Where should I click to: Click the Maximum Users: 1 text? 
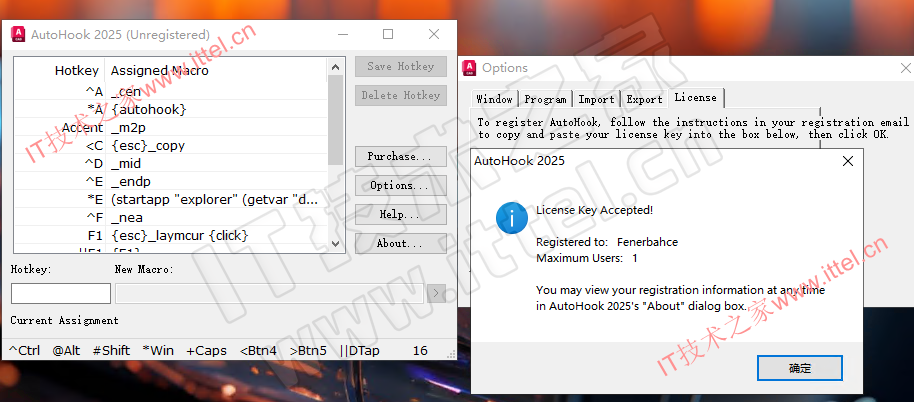pos(586,258)
